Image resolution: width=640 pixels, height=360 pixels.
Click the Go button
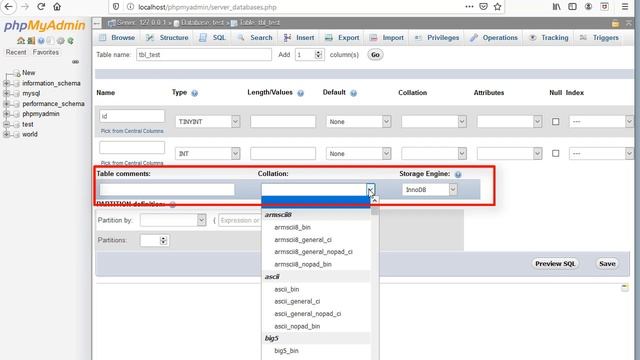pyautogui.click(x=375, y=55)
